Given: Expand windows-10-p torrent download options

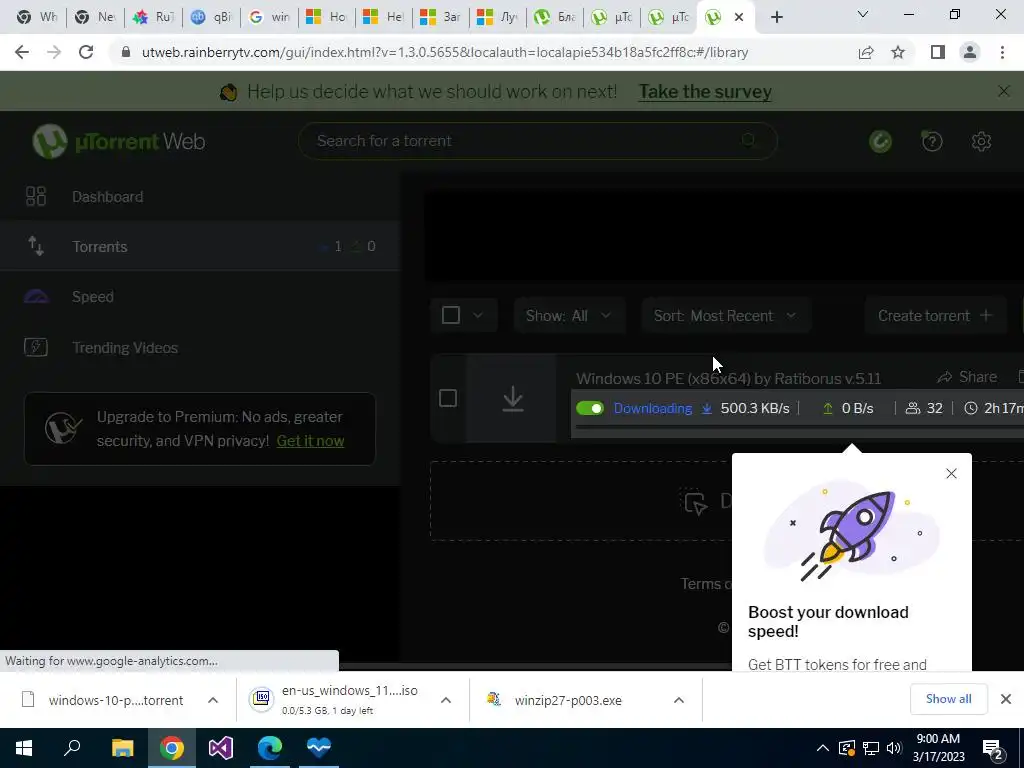Looking at the screenshot, I should click(x=213, y=700).
